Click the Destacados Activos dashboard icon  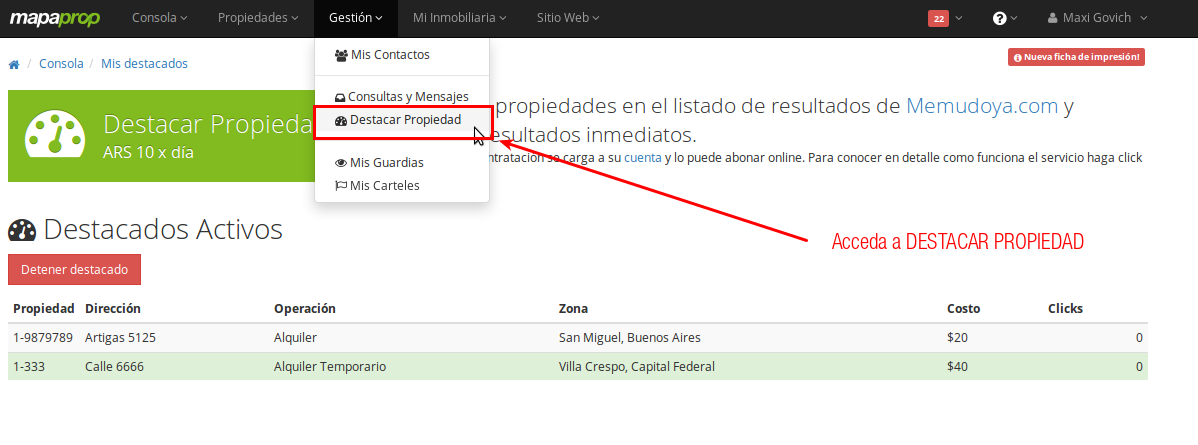pyautogui.click(x=22, y=229)
